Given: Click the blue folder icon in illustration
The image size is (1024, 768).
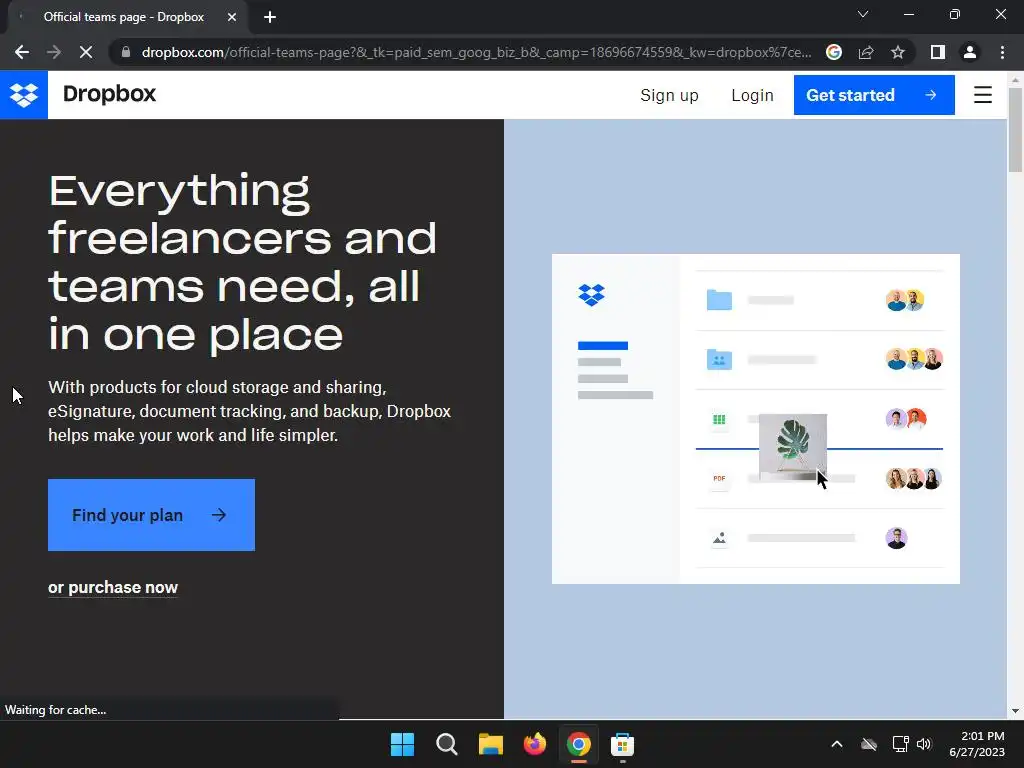Looking at the screenshot, I should [719, 300].
